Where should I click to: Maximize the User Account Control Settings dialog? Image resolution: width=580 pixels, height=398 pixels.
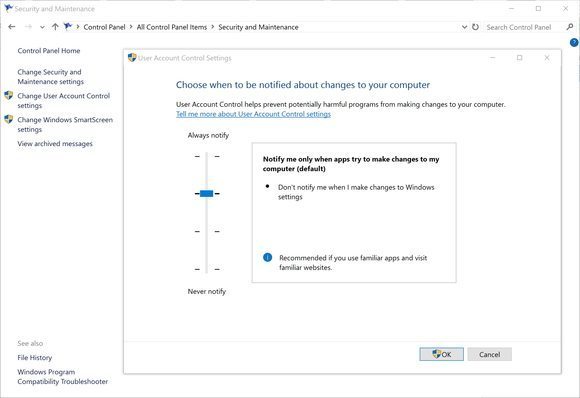tap(520, 58)
